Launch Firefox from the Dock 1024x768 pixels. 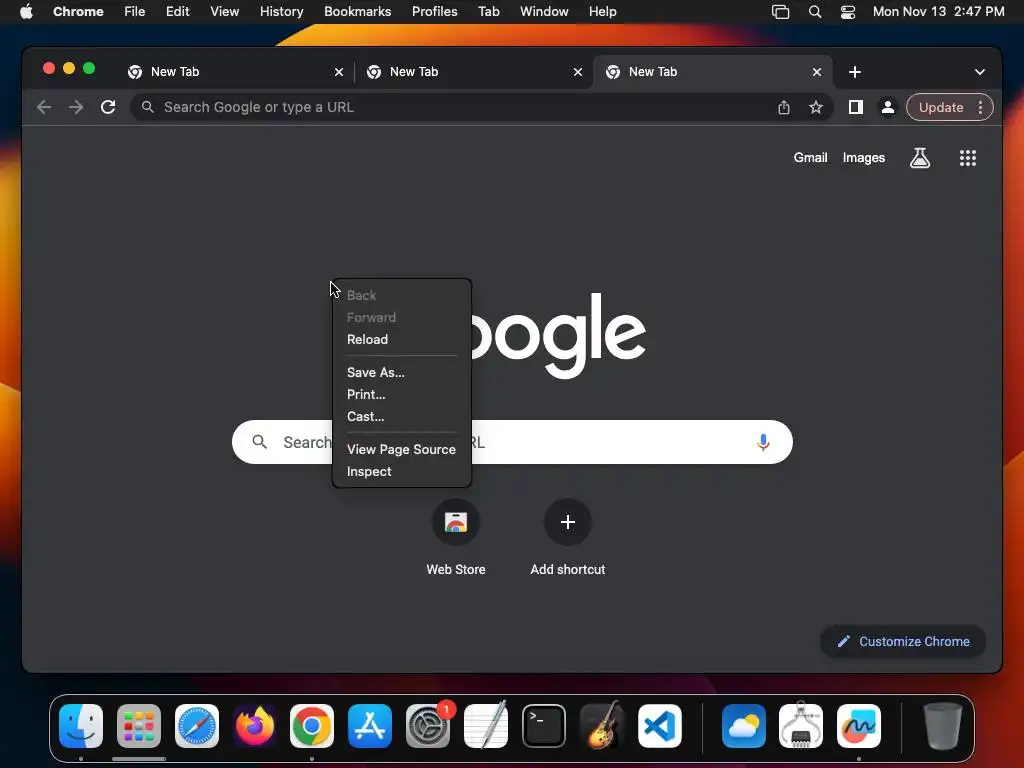point(254,726)
